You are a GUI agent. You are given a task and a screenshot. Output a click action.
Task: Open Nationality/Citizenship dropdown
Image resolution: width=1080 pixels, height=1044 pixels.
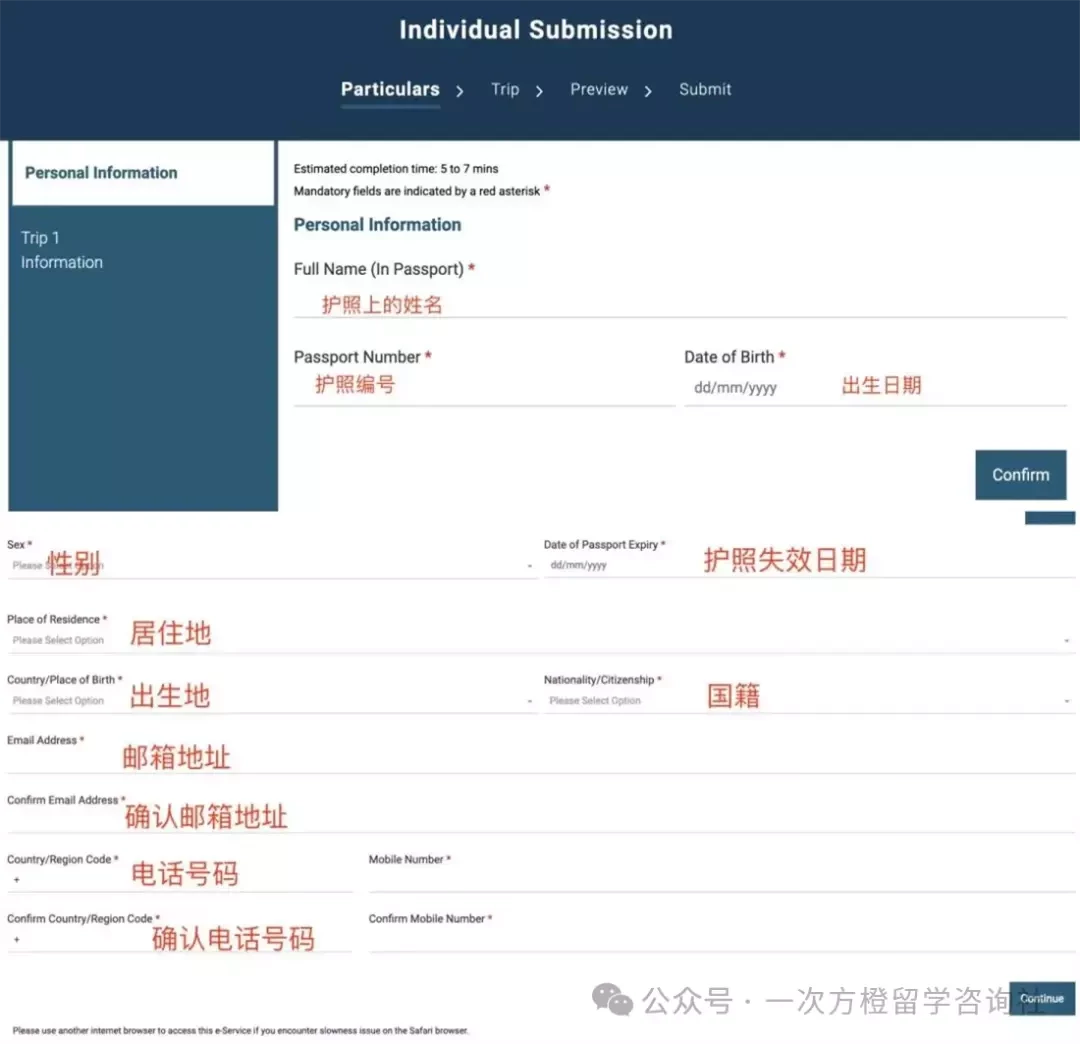(x=809, y=701)
